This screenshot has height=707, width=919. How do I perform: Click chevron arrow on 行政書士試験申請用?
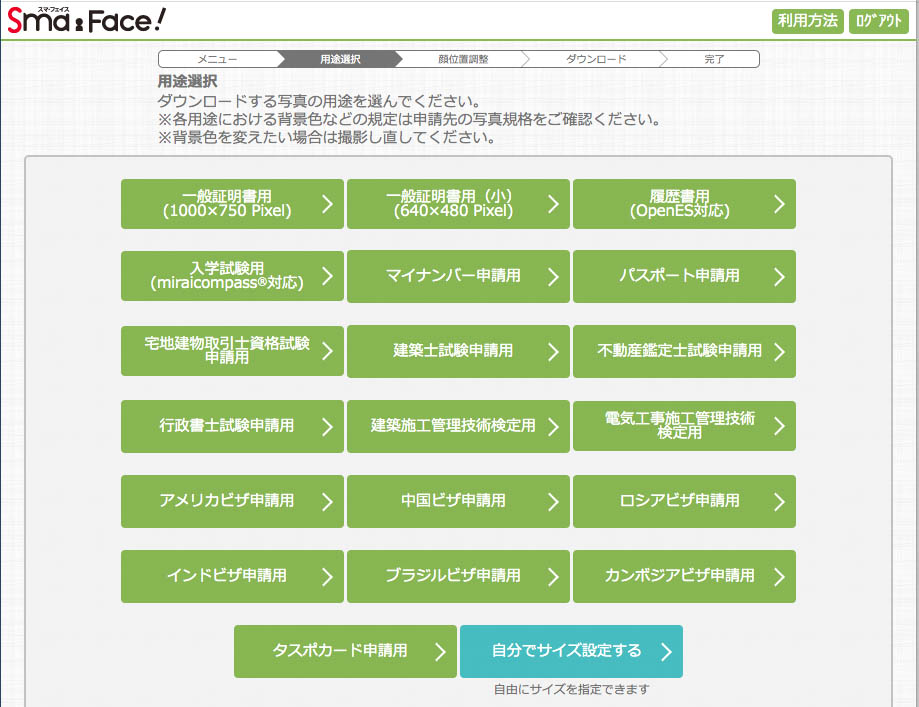(327, 427)
